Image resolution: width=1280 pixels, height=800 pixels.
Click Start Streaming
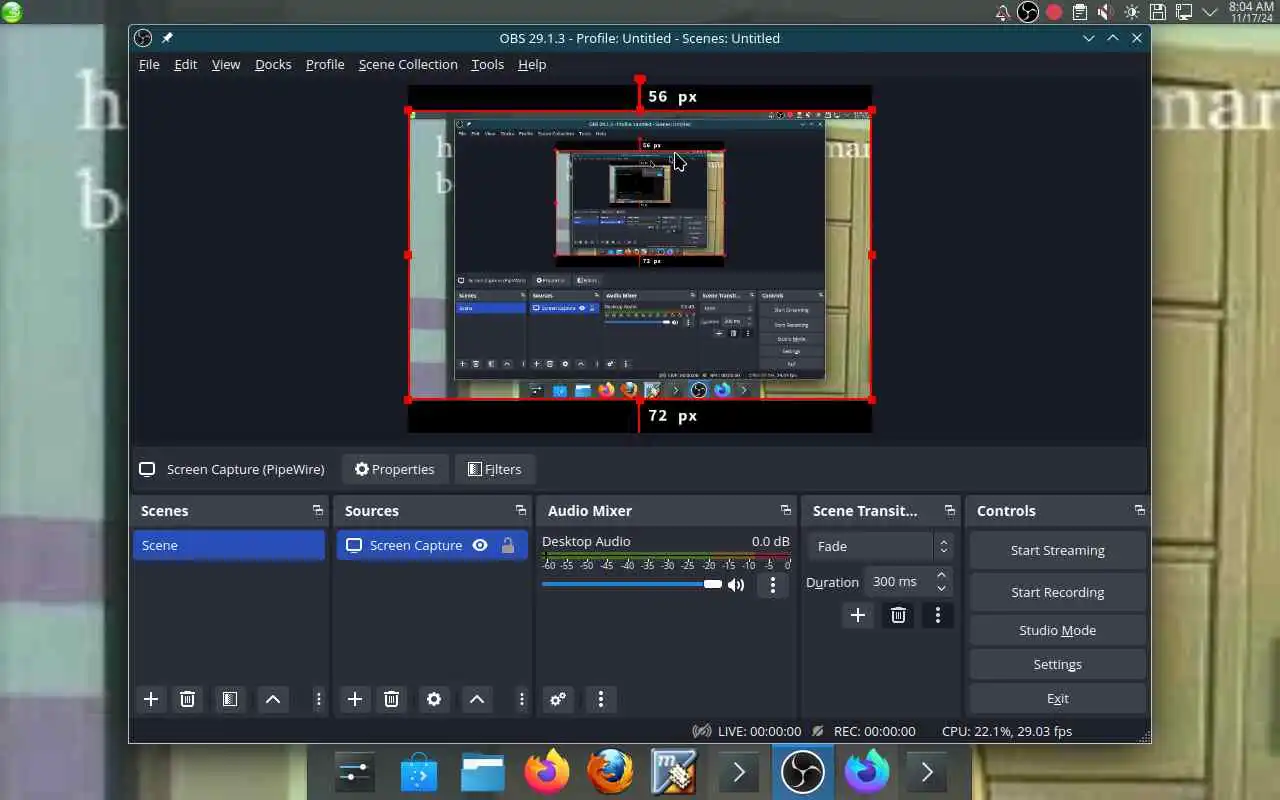pyautogui.click(x=1057, y=550)
